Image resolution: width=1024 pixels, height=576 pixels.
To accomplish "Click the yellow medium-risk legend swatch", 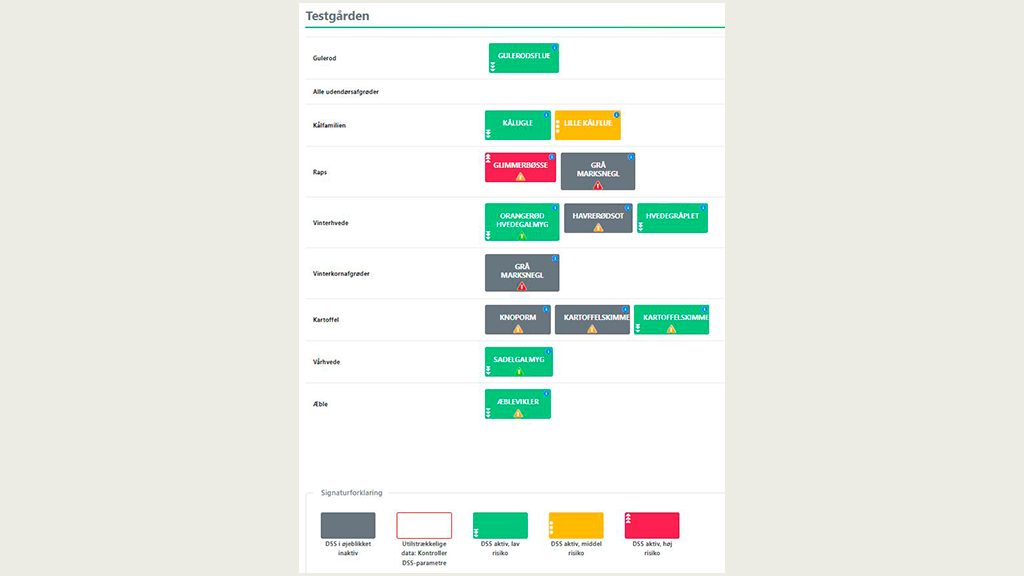I will 576,526.
